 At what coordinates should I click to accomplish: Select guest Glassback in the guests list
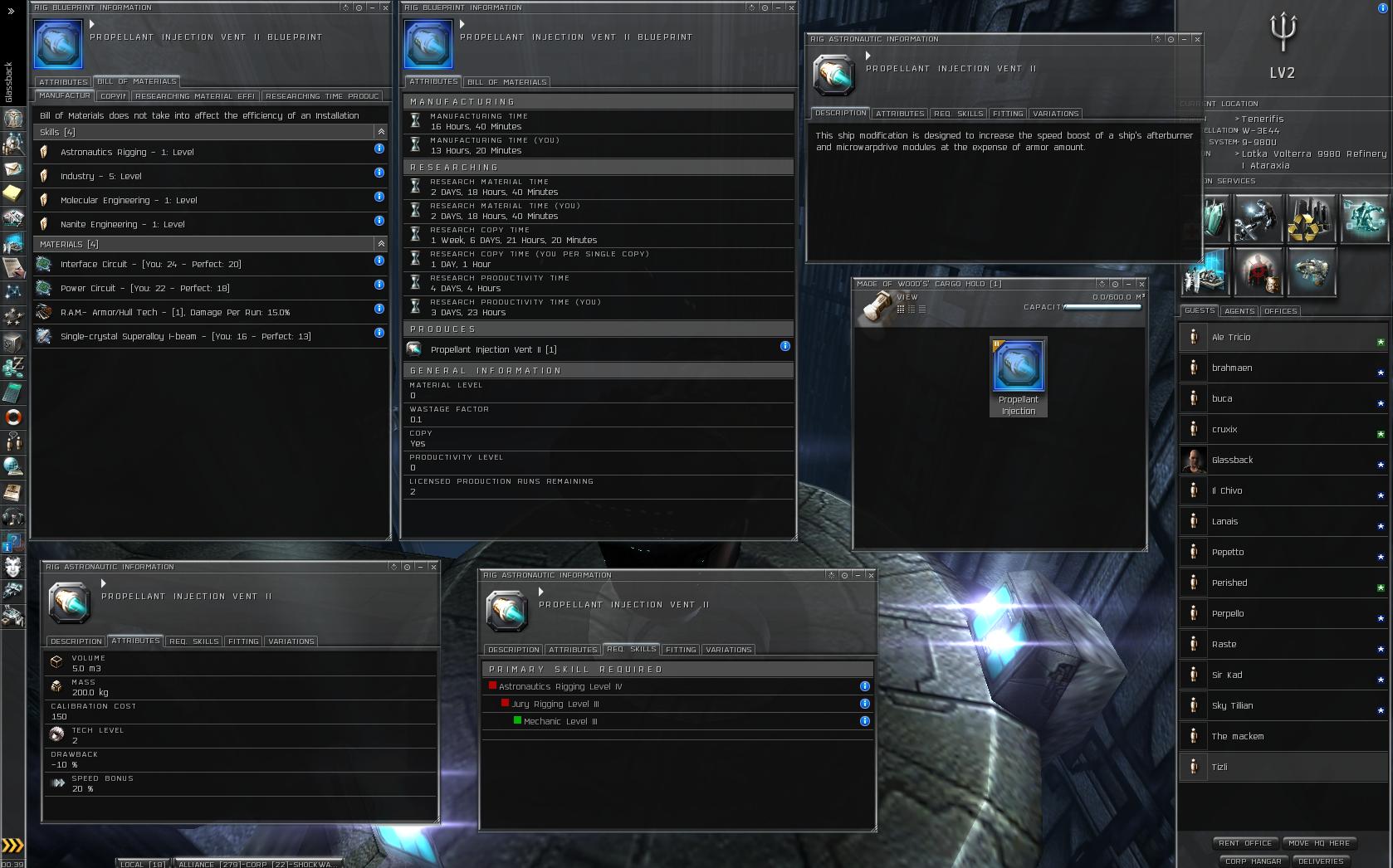1283,460
